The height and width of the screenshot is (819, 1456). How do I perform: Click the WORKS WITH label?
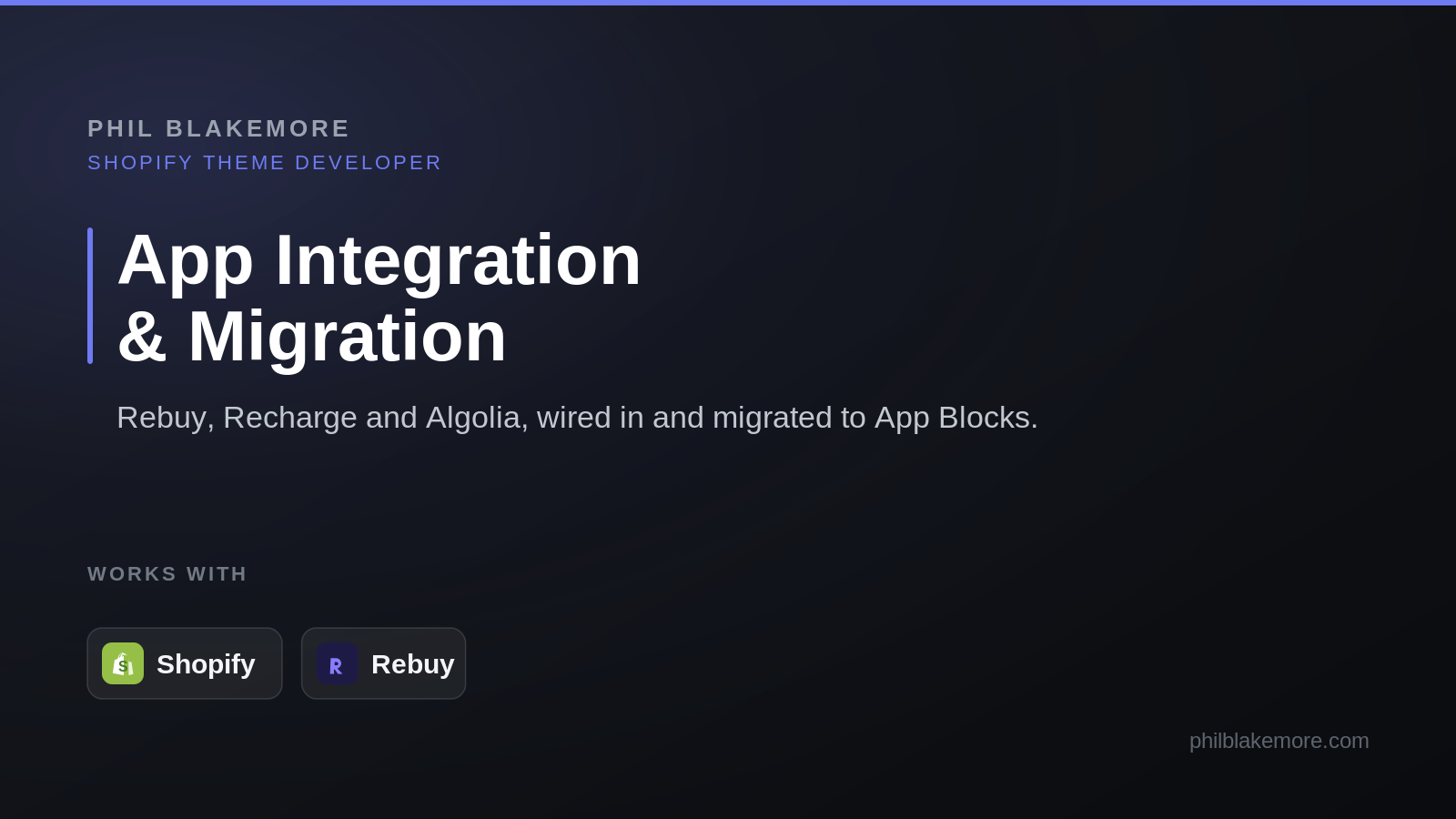(x=167, y=574)
